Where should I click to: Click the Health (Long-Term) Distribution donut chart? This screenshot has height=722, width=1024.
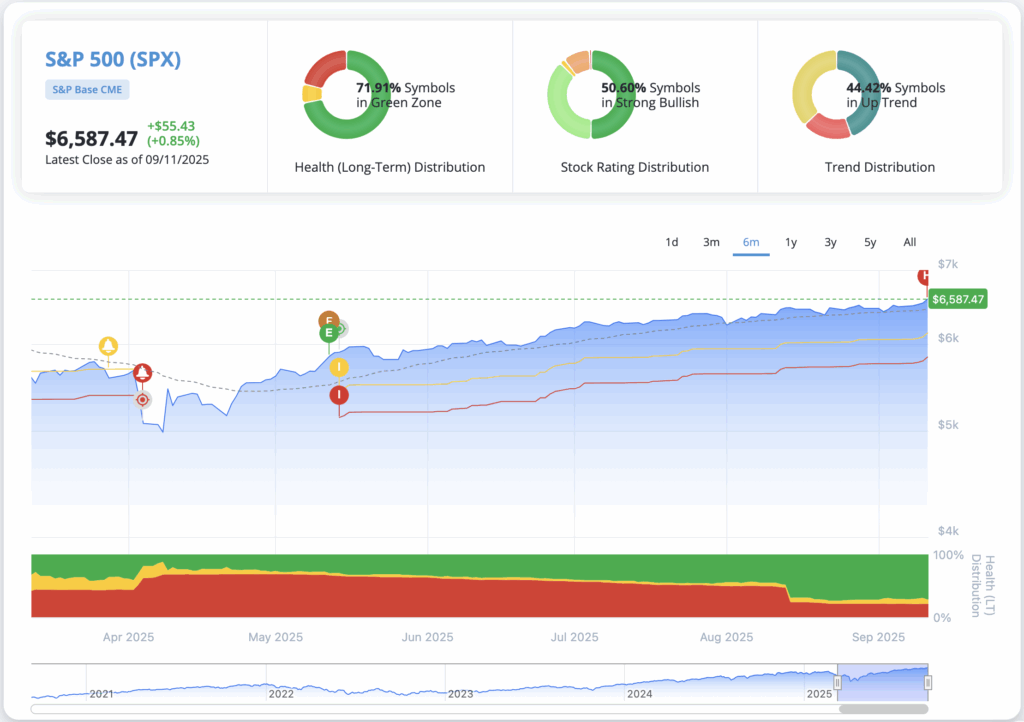point(346,95)
